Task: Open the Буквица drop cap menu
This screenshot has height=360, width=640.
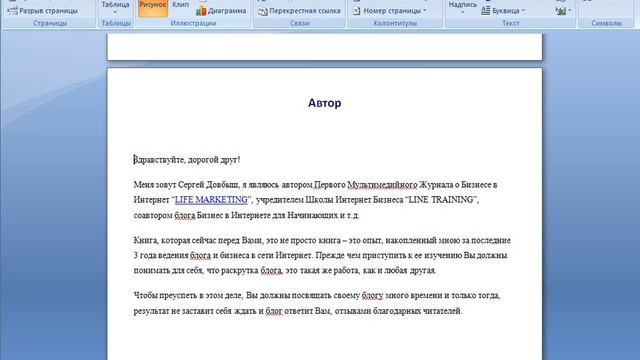Action: tap(503, 11)
